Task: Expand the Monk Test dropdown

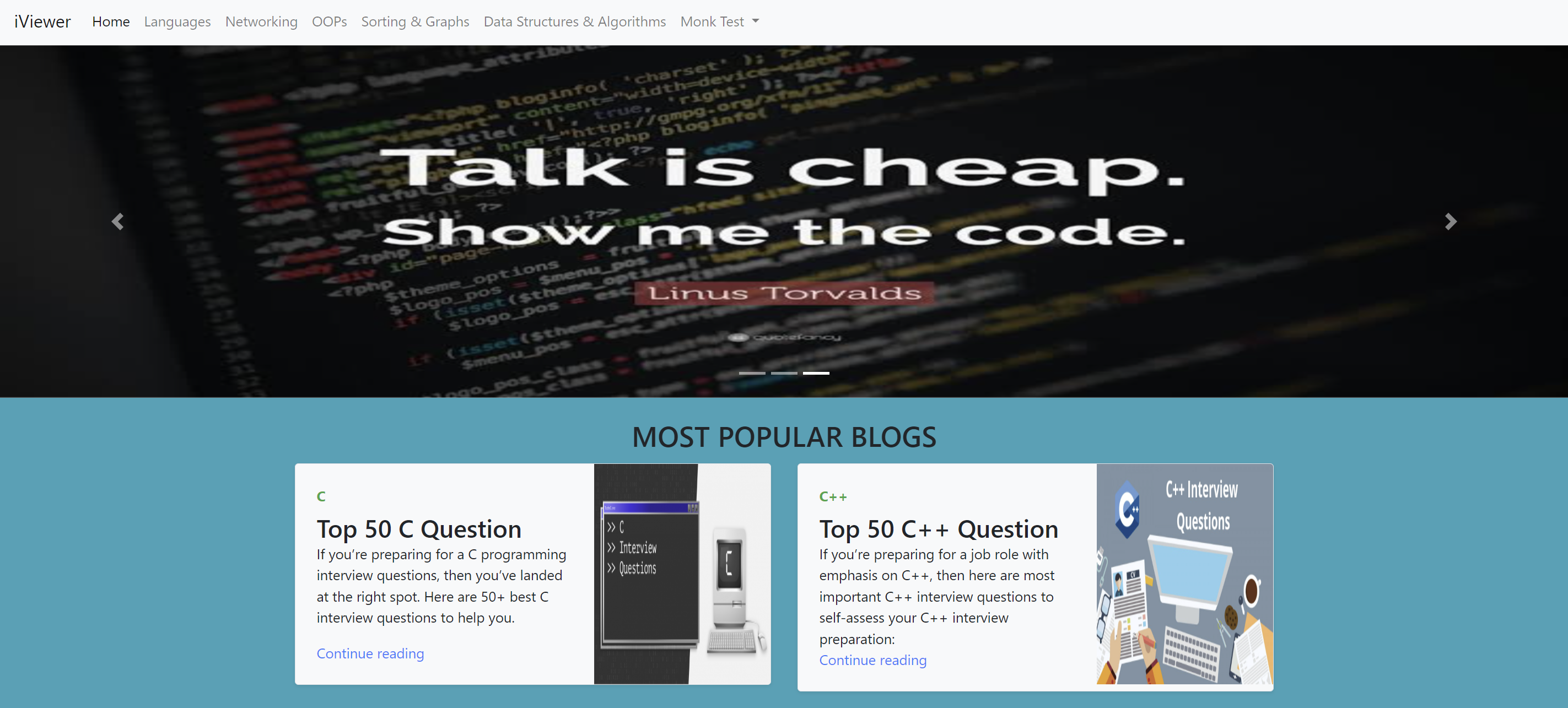Action: click(x=719, y=22)
